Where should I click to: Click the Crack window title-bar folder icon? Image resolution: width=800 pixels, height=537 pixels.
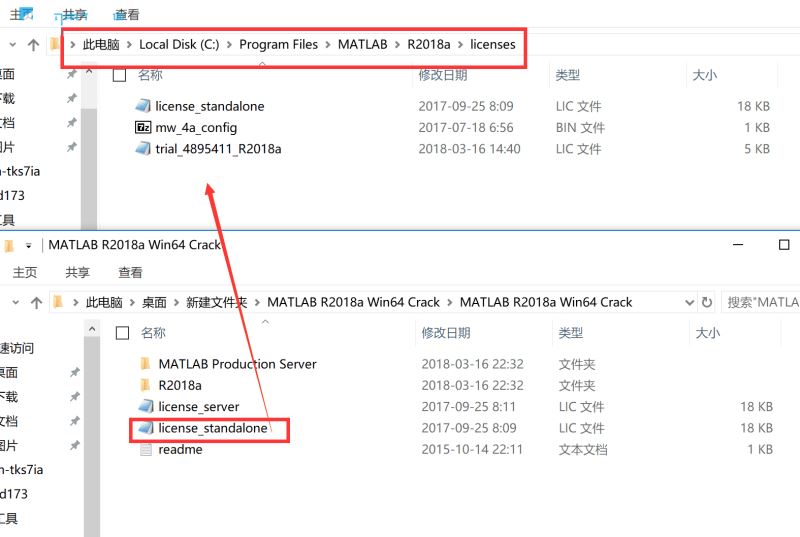click(9, 246)
